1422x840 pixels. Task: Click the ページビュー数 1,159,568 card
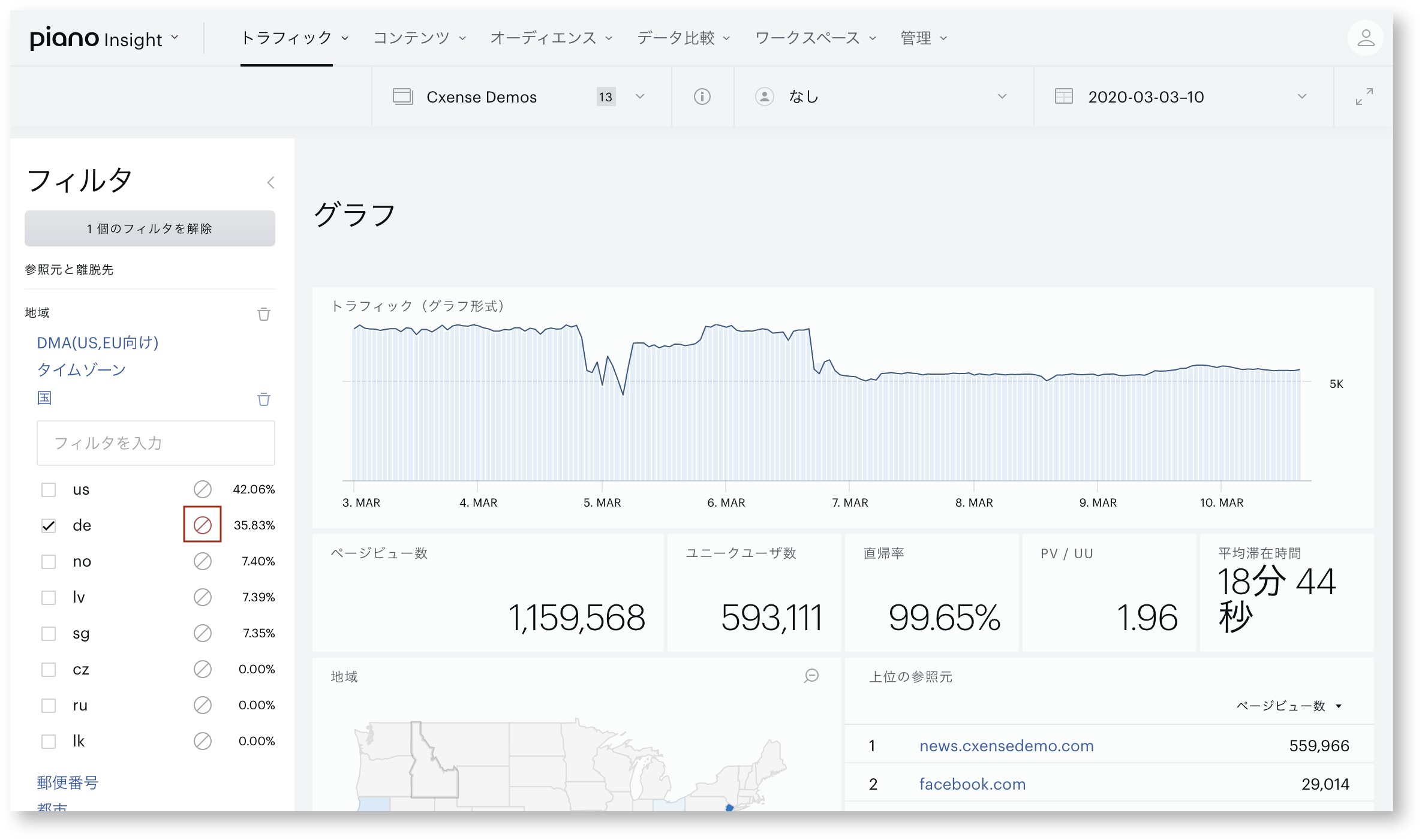click(x=488, y=593)
